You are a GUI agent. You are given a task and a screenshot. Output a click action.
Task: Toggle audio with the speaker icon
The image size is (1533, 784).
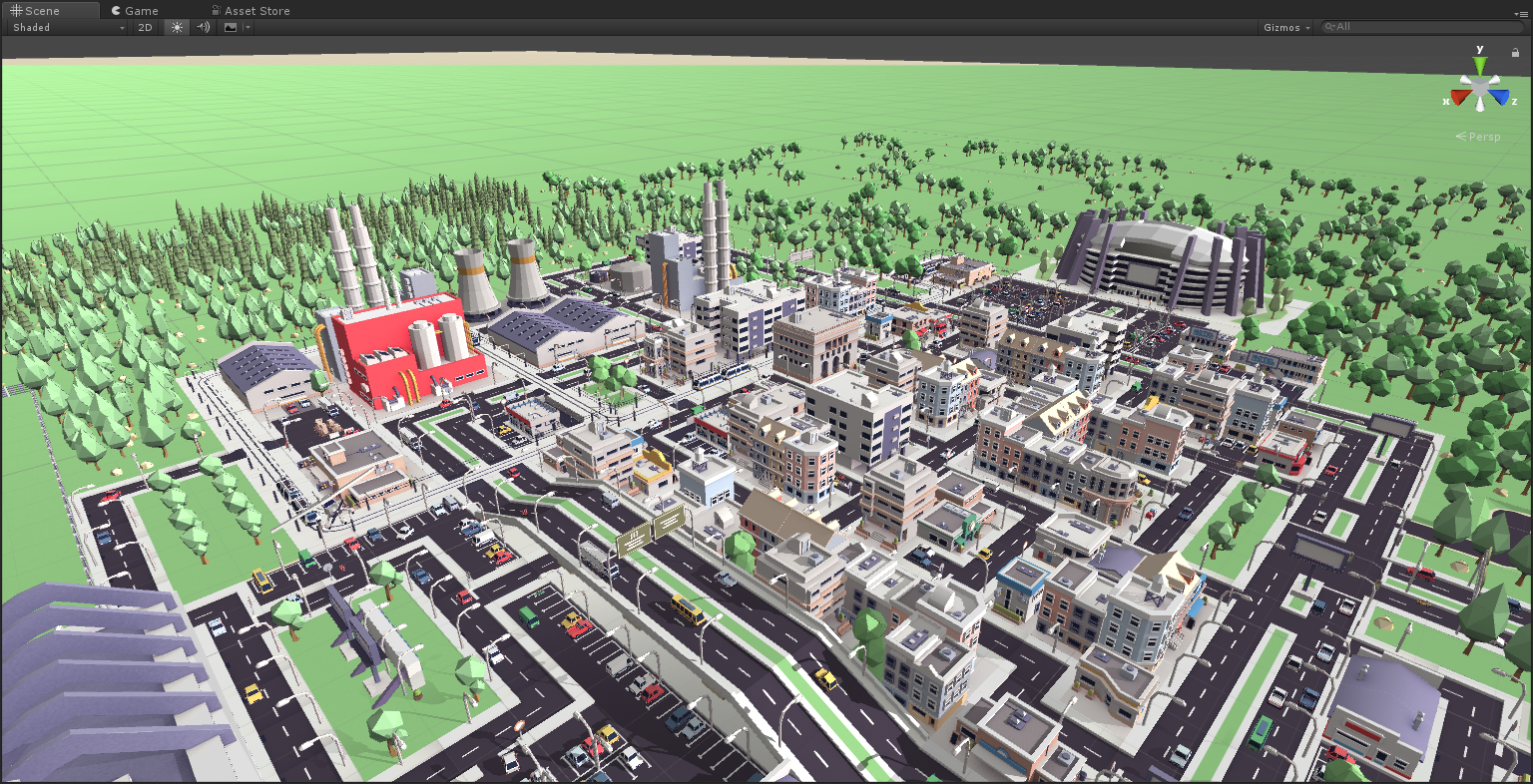(x=204, y=27)
